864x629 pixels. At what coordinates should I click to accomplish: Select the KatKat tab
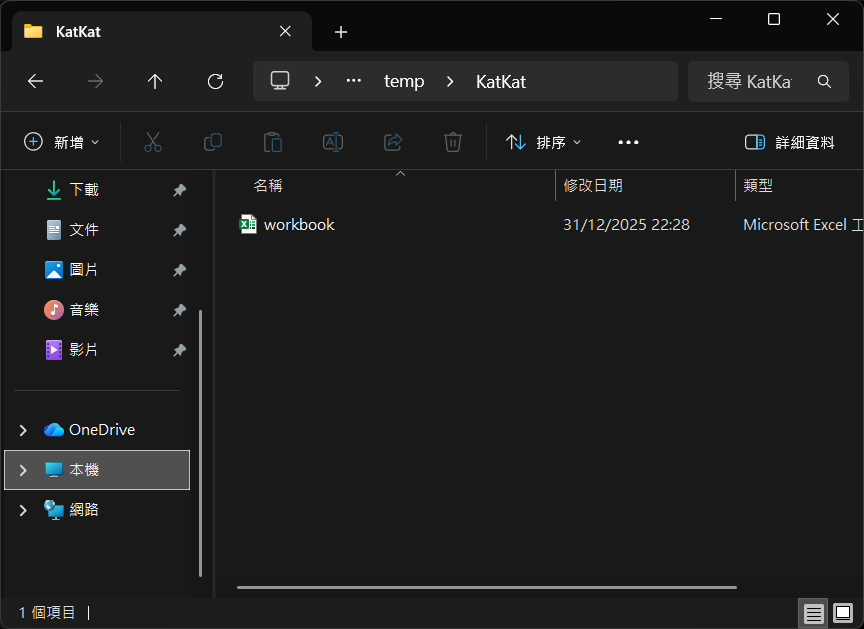point(150,31)
